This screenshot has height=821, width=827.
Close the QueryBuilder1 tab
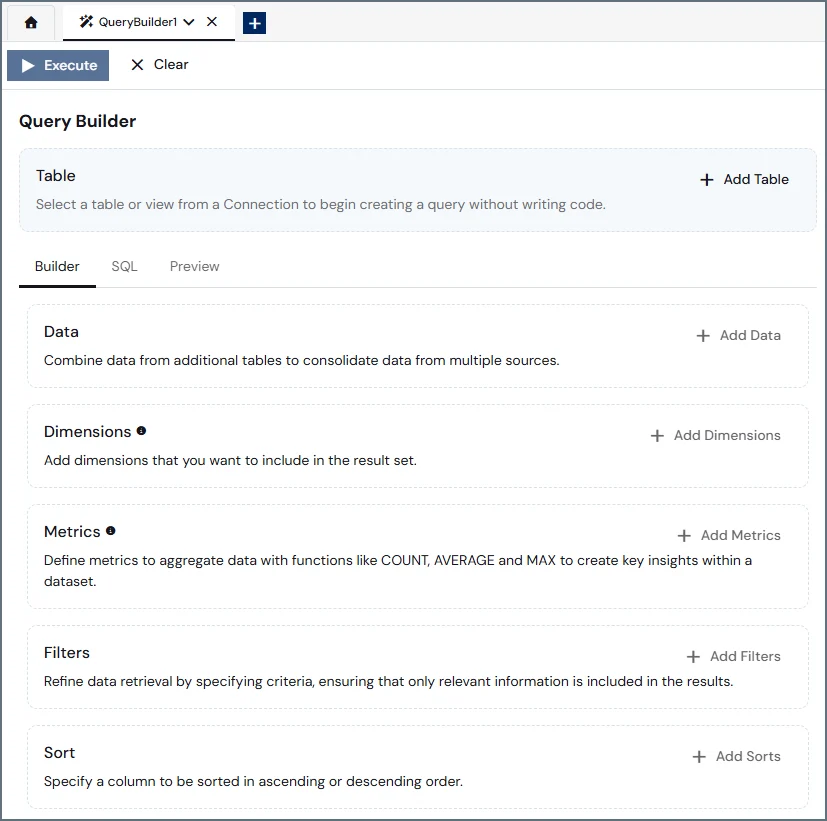[211, 22]
